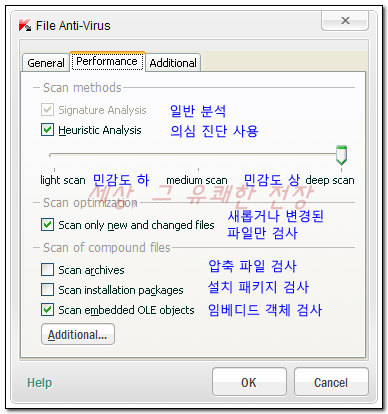This screenshot has width=388, height=414.
Task: Close the File Anti-Virus dialog
Action: coord(345,21)
